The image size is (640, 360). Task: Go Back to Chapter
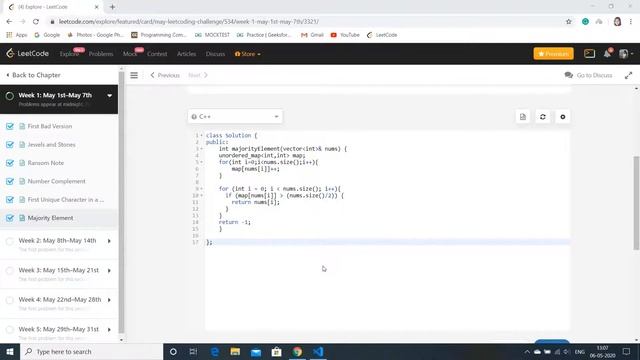[x=33, y=75]
